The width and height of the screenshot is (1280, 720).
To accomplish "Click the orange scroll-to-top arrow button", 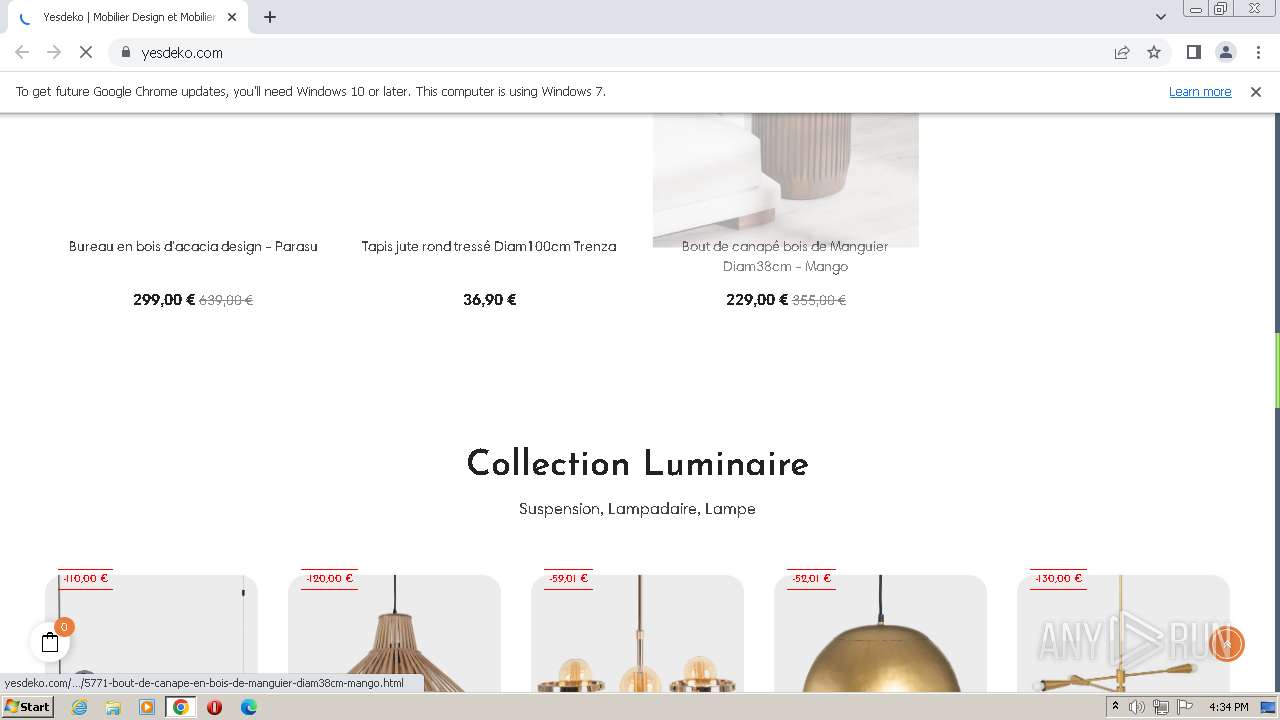I will tap(1227, 644).
